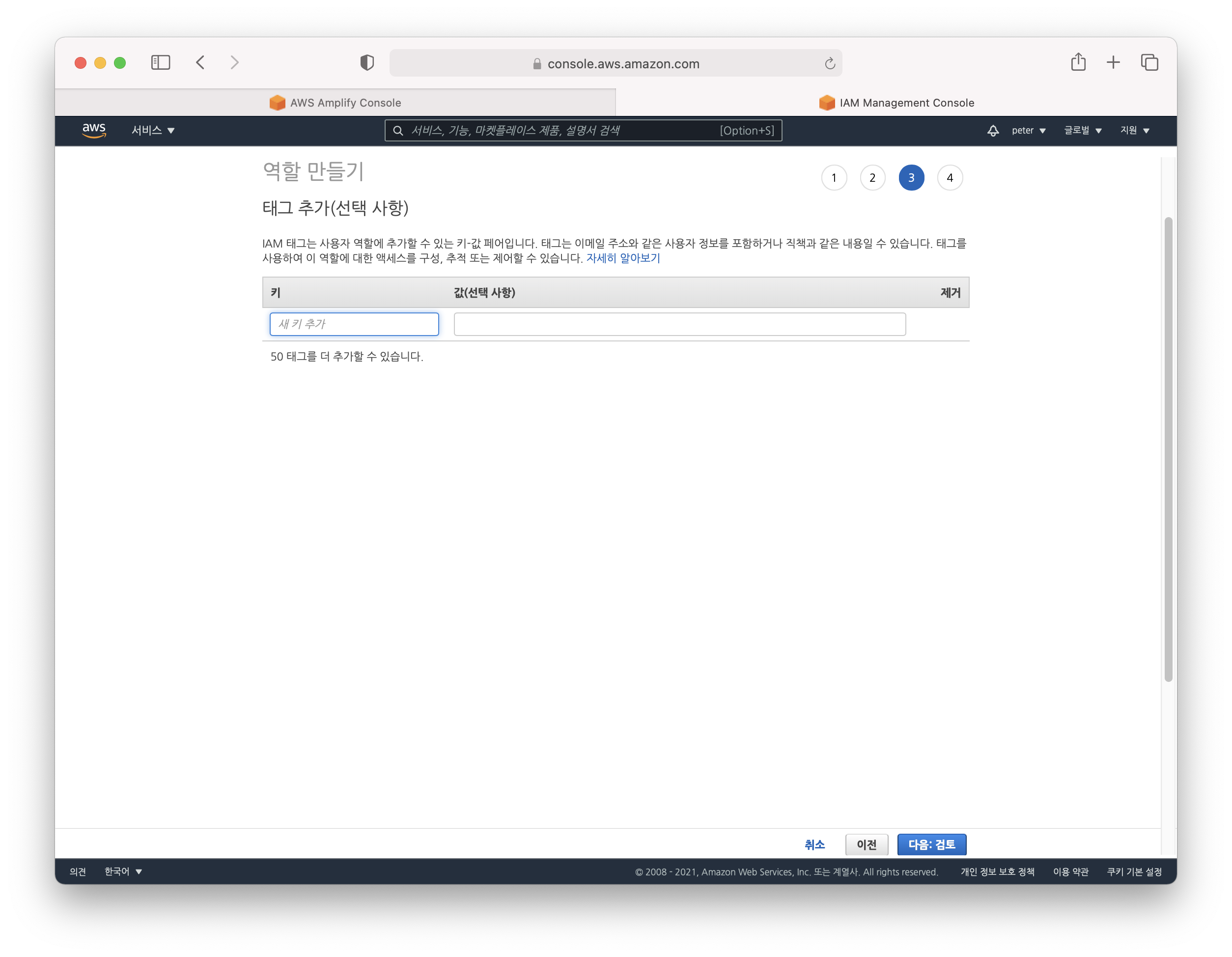Screen dimensions: 1232x957
Task: Expand the 서비스 services dropdown
Action: [x=153, y=130]
